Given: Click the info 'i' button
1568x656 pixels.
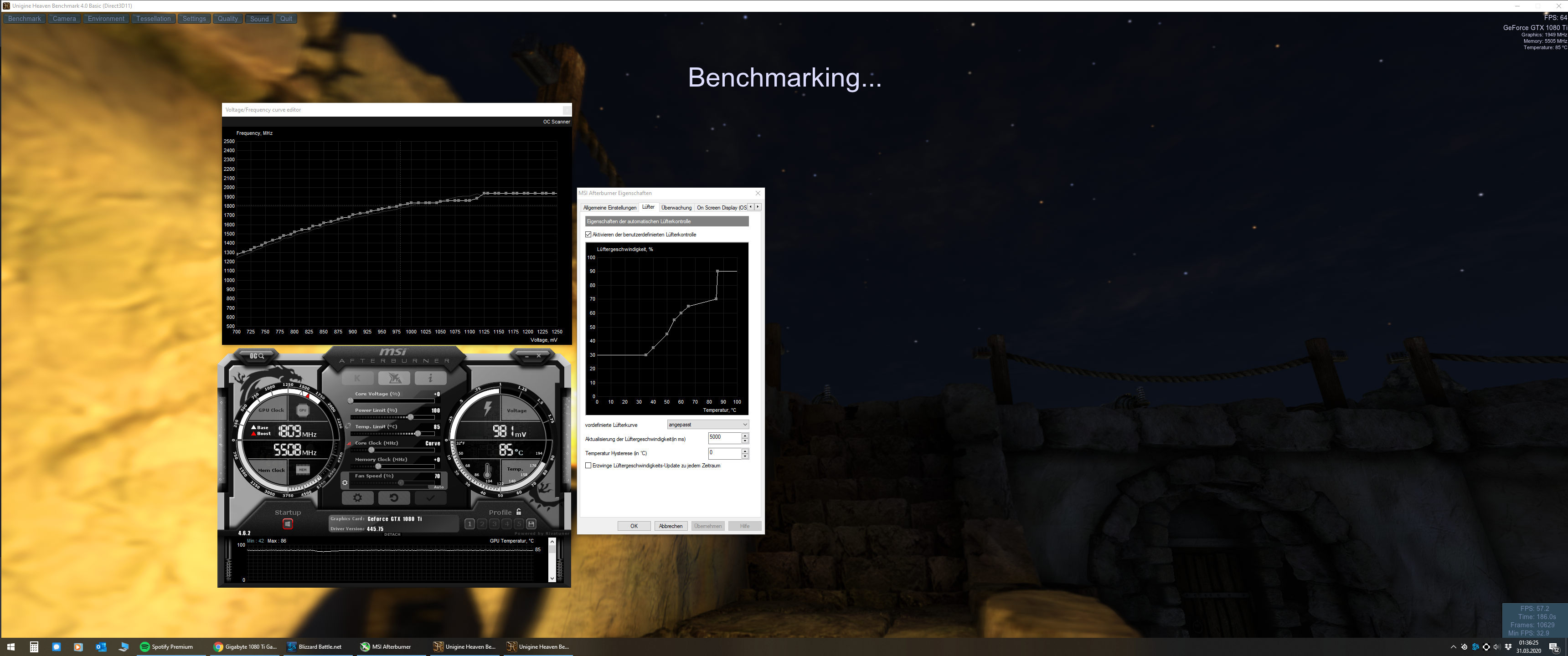Looking at the screenshot, I should (x=430, y=379).
